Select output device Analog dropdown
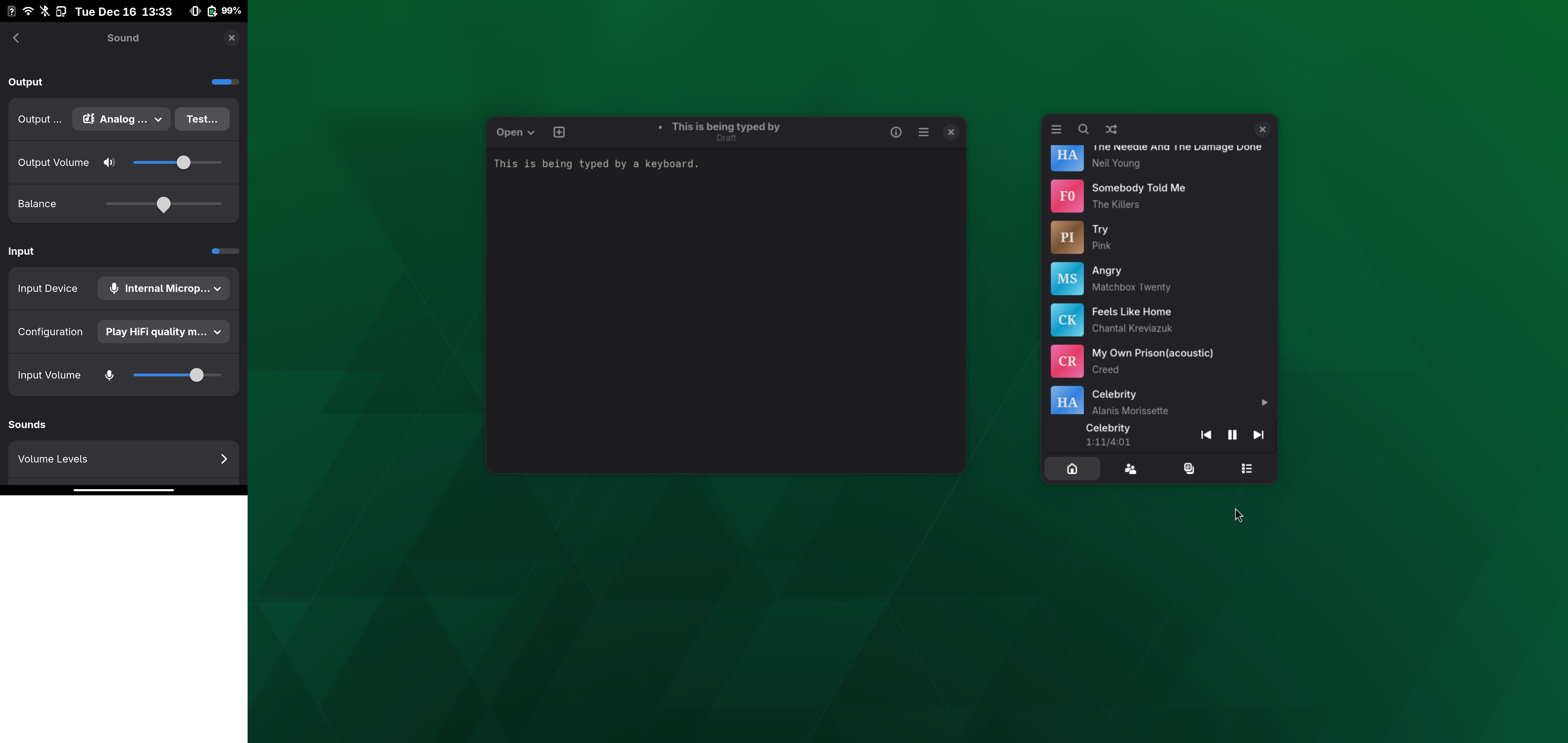This screenshot has width=1568, height=743. [x=121, y=119]
